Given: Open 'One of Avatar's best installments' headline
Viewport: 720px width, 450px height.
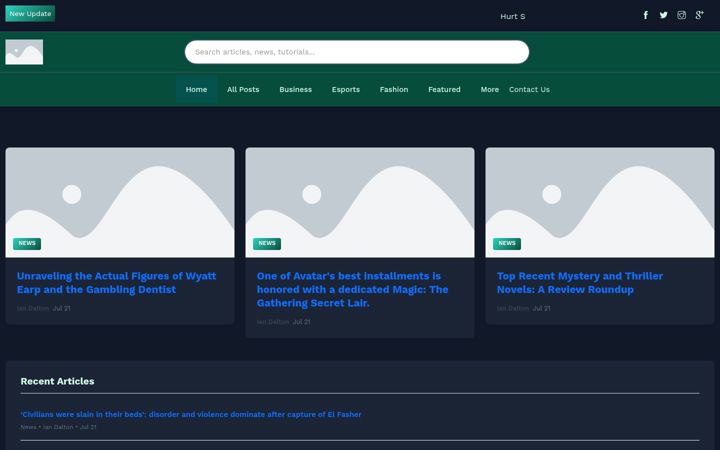Looking at the screenshot, I should 353,289.
